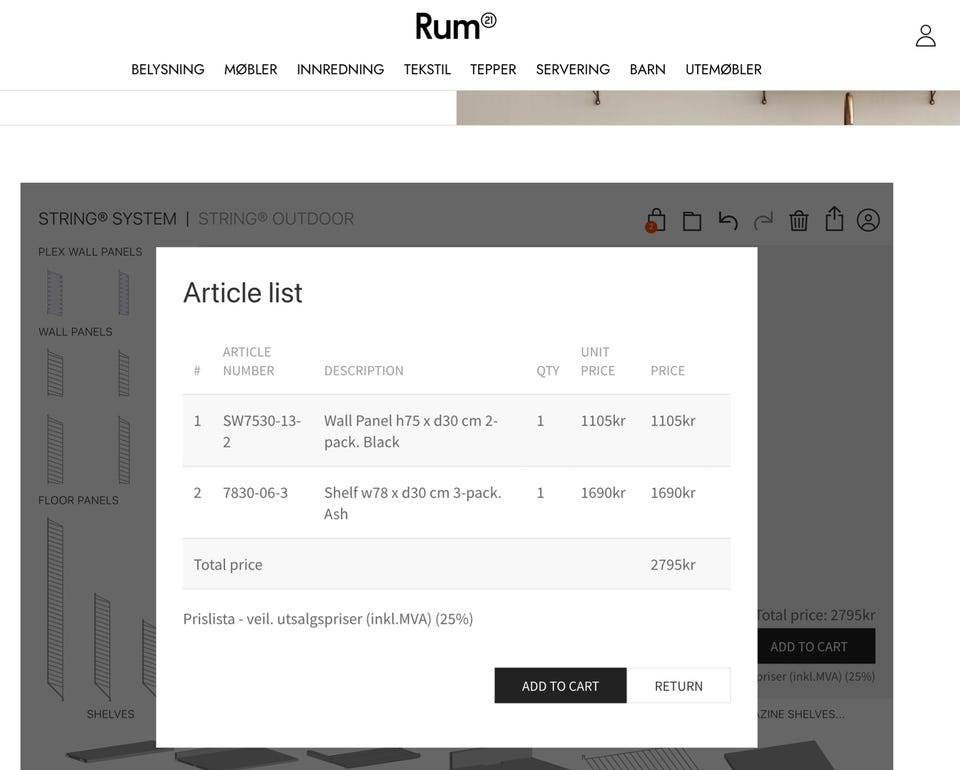Click the UNIT PRICE column header

click(x=598, y=361)
